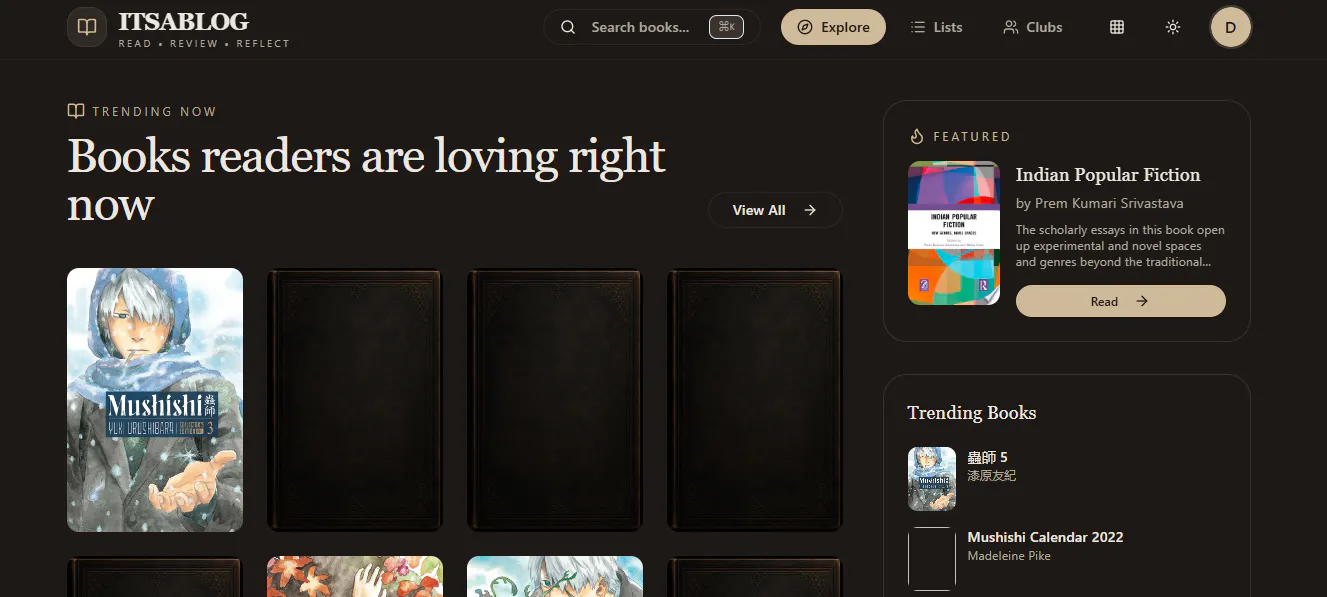Toggle light mode with sun icon
1327x597 pixels.
[1173, 27]
